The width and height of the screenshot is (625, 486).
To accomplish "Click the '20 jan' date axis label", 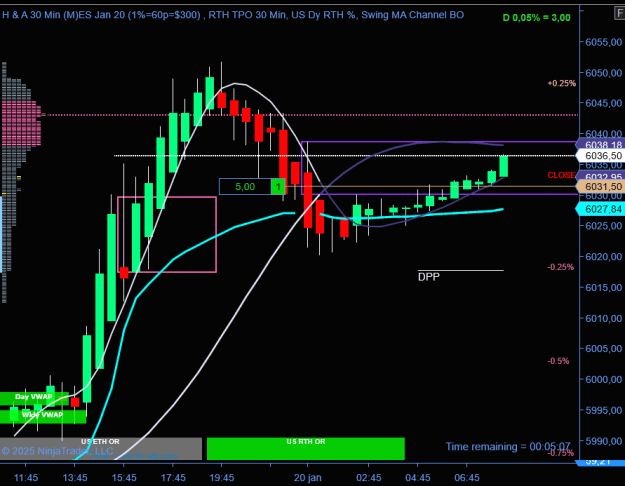I will (307, 478).
